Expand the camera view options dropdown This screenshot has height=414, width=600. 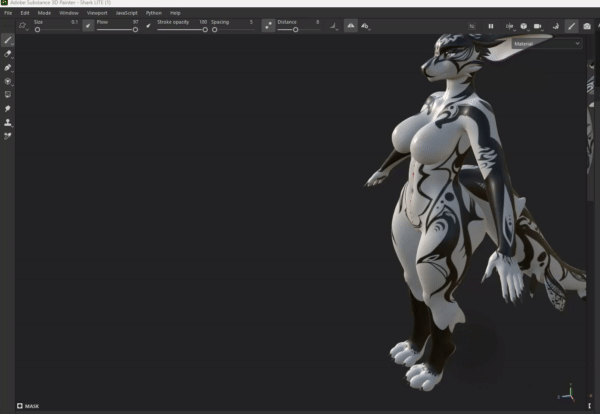(538, 25)
